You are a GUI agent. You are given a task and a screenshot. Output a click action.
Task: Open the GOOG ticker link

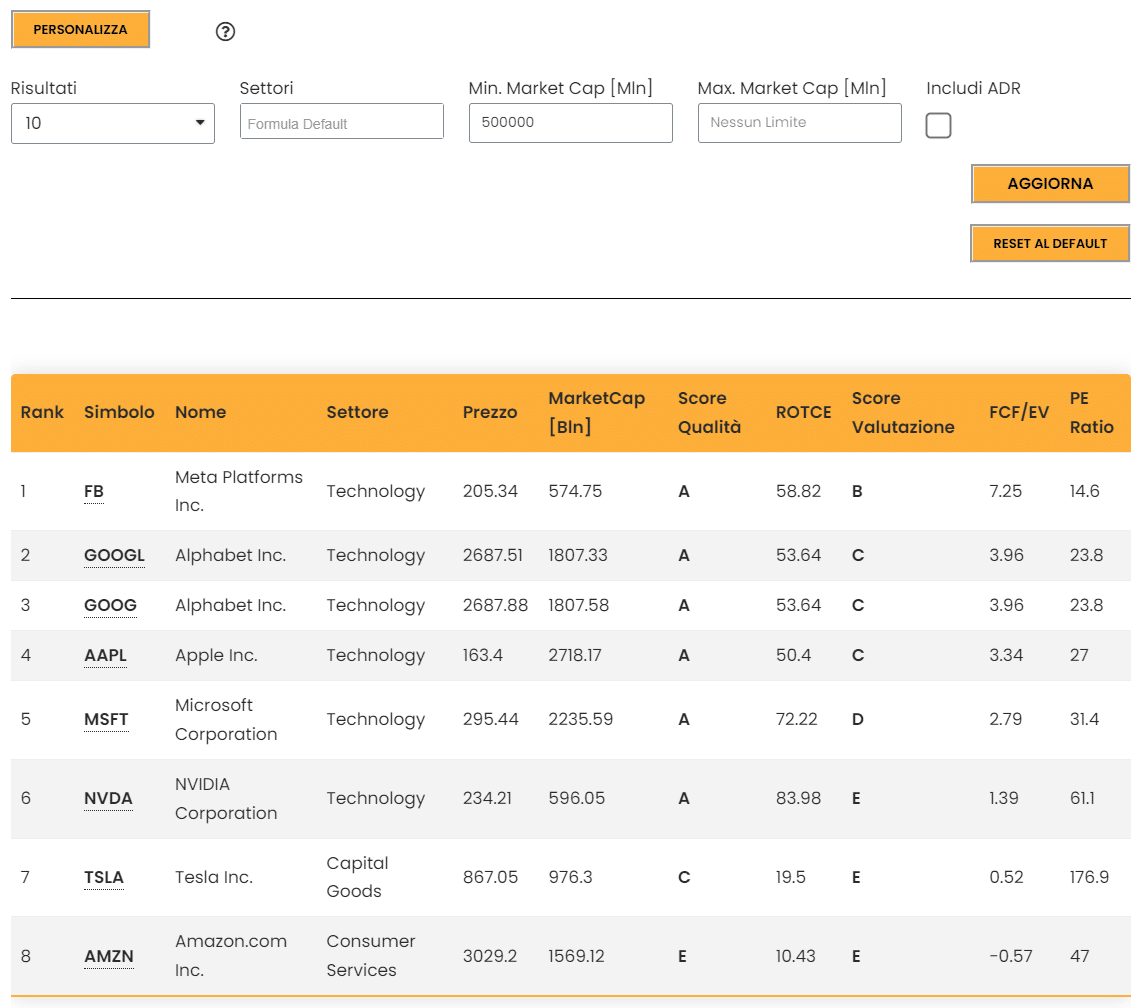tap(110, 606)
